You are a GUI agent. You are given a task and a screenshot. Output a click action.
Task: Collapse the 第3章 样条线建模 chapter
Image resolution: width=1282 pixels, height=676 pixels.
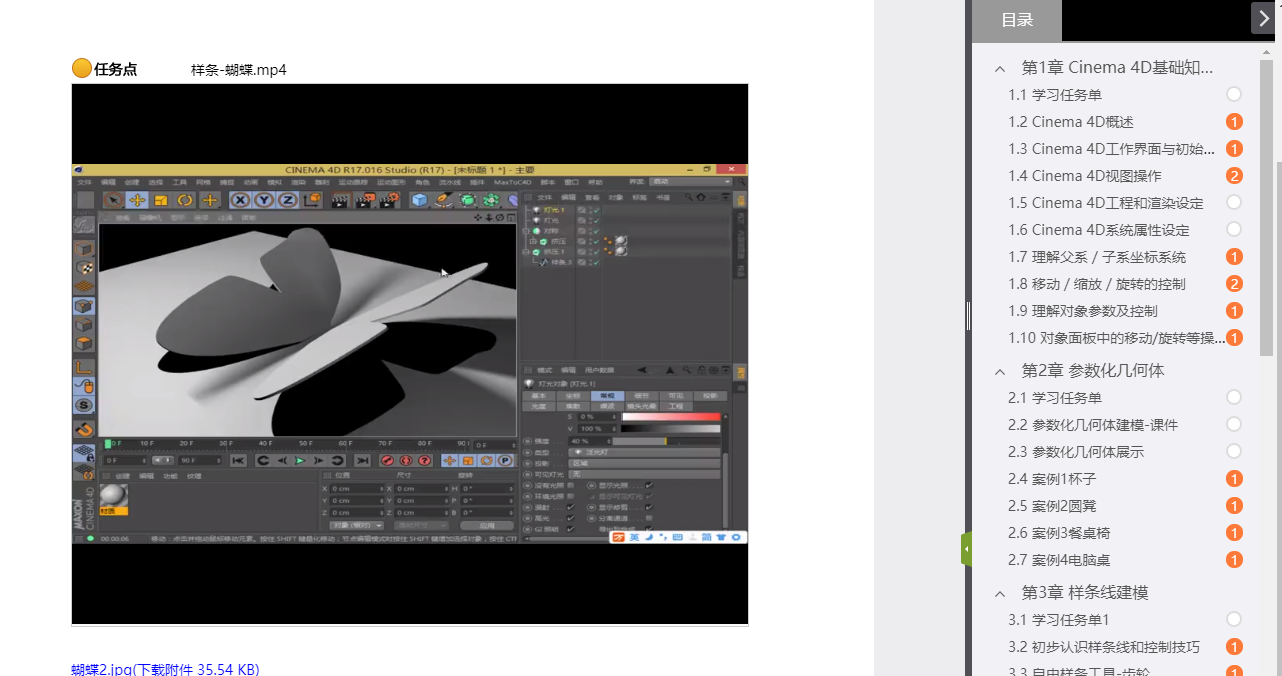coord(999,593)
